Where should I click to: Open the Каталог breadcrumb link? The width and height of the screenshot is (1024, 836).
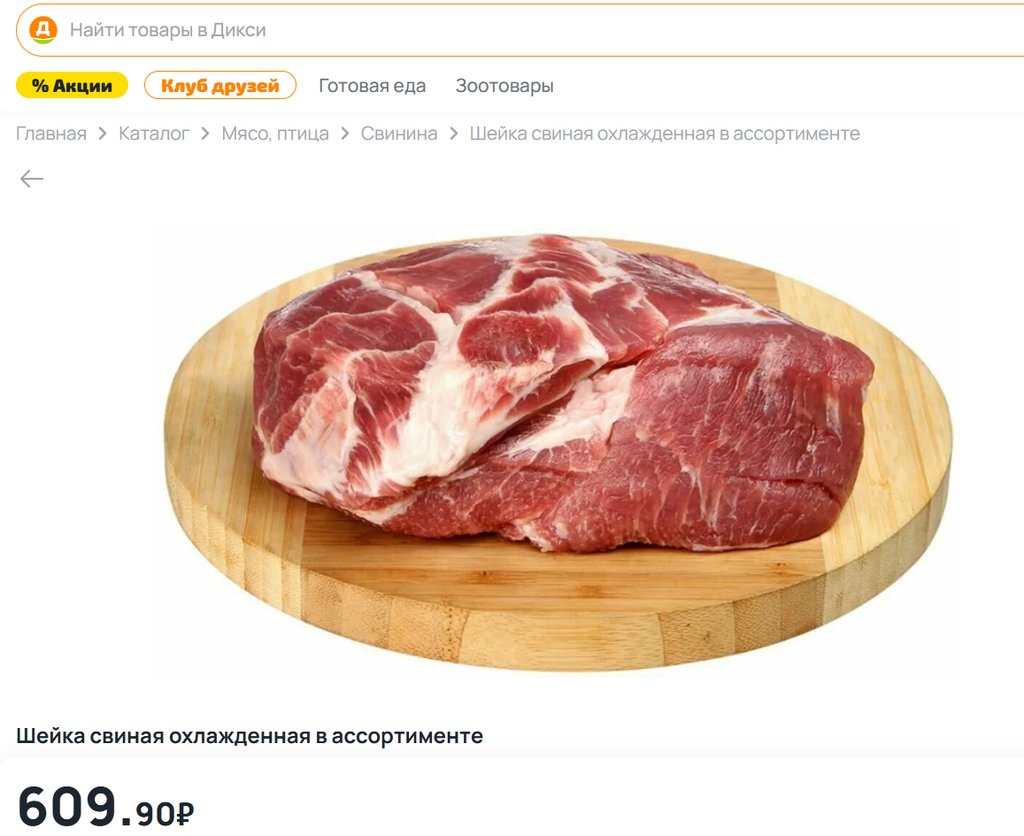[153, 133]
